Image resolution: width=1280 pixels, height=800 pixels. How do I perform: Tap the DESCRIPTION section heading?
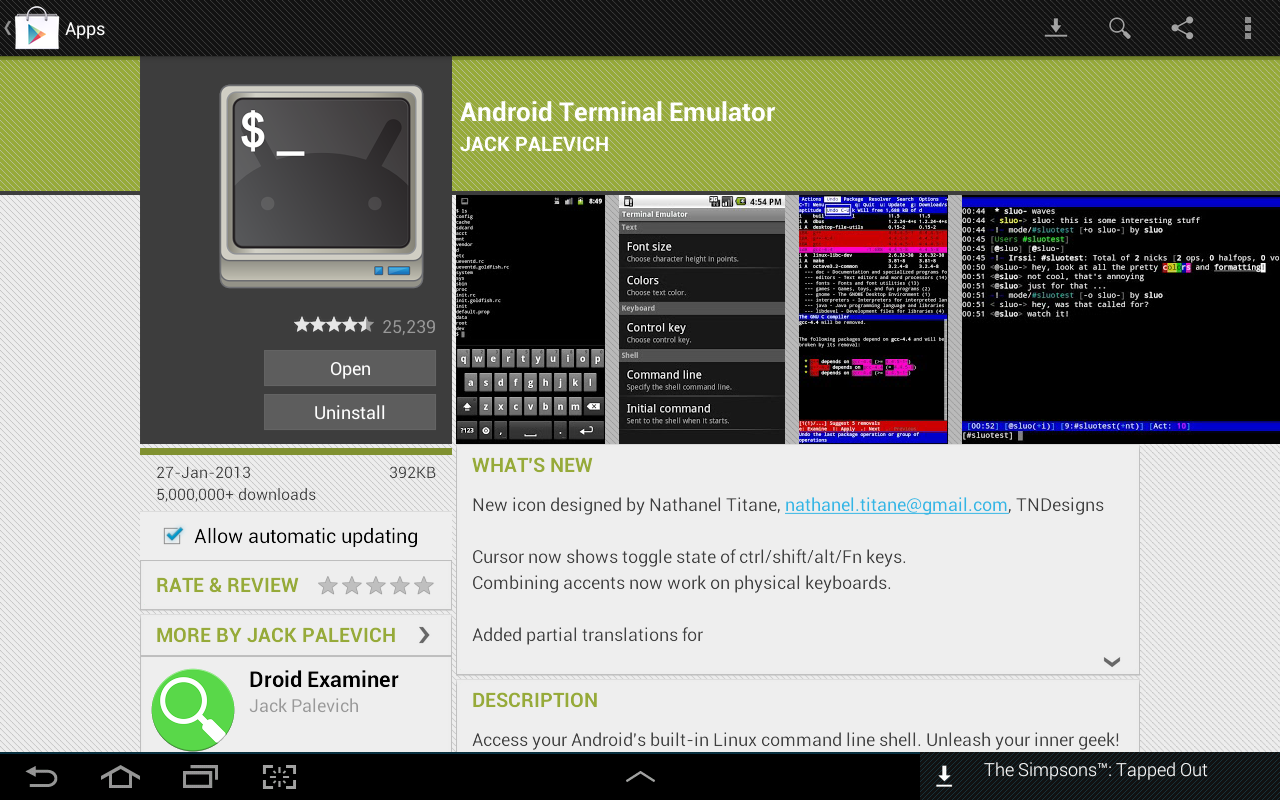535,700
